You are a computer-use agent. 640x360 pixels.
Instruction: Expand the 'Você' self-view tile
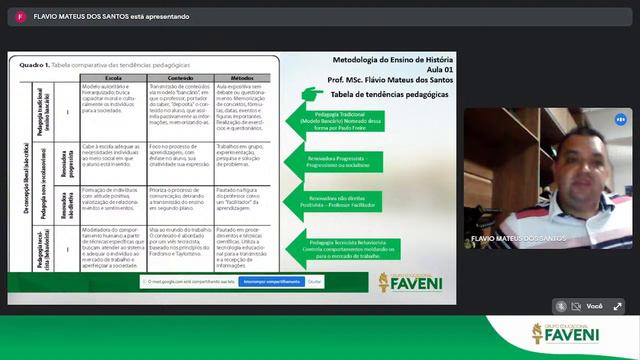(x=618, y=306)
